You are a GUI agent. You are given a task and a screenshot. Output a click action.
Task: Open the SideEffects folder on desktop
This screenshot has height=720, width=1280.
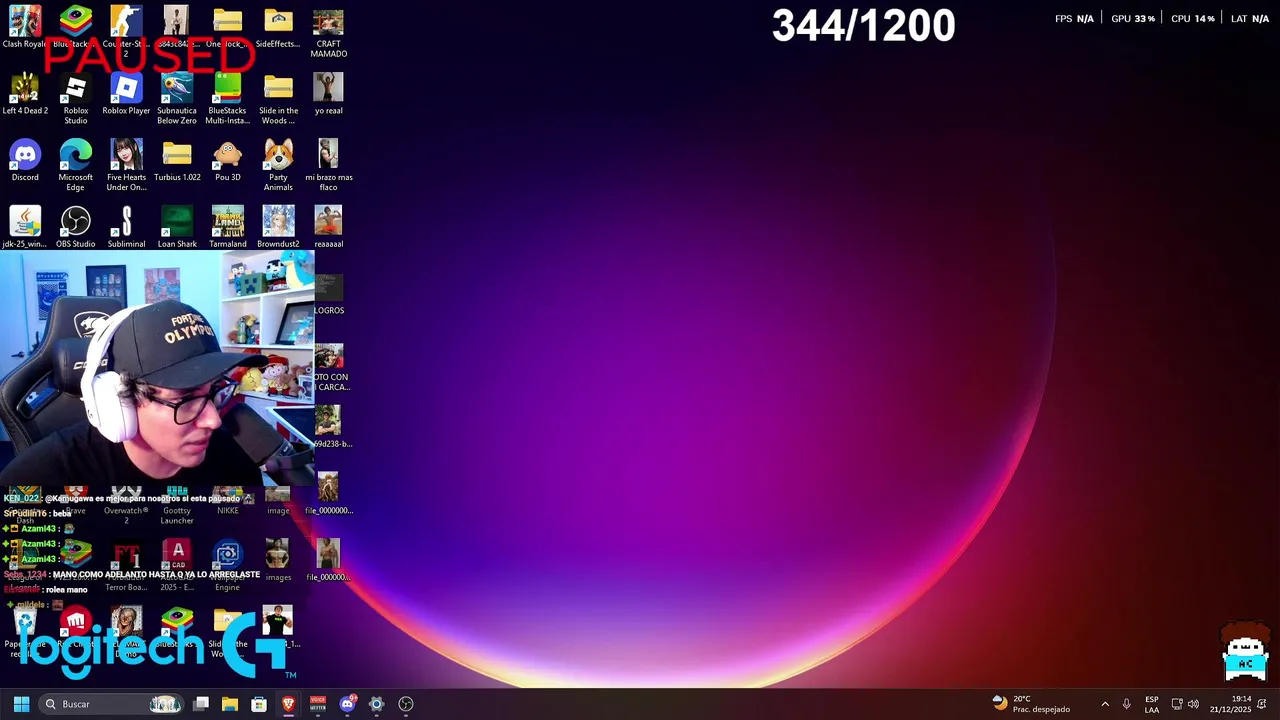pos(278,28)
